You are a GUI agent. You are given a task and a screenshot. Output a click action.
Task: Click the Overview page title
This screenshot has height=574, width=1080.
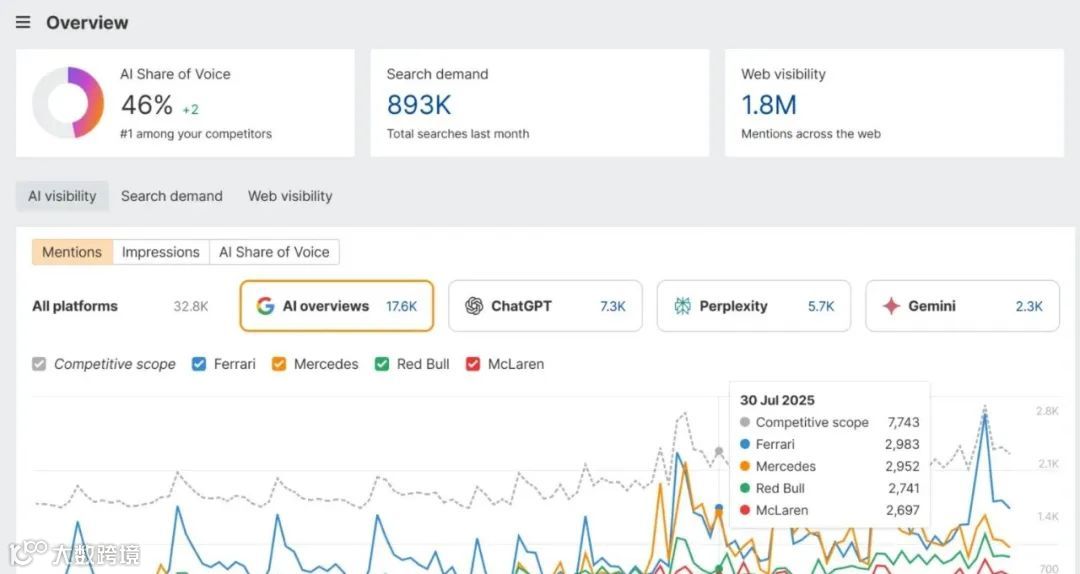[87, 23]
